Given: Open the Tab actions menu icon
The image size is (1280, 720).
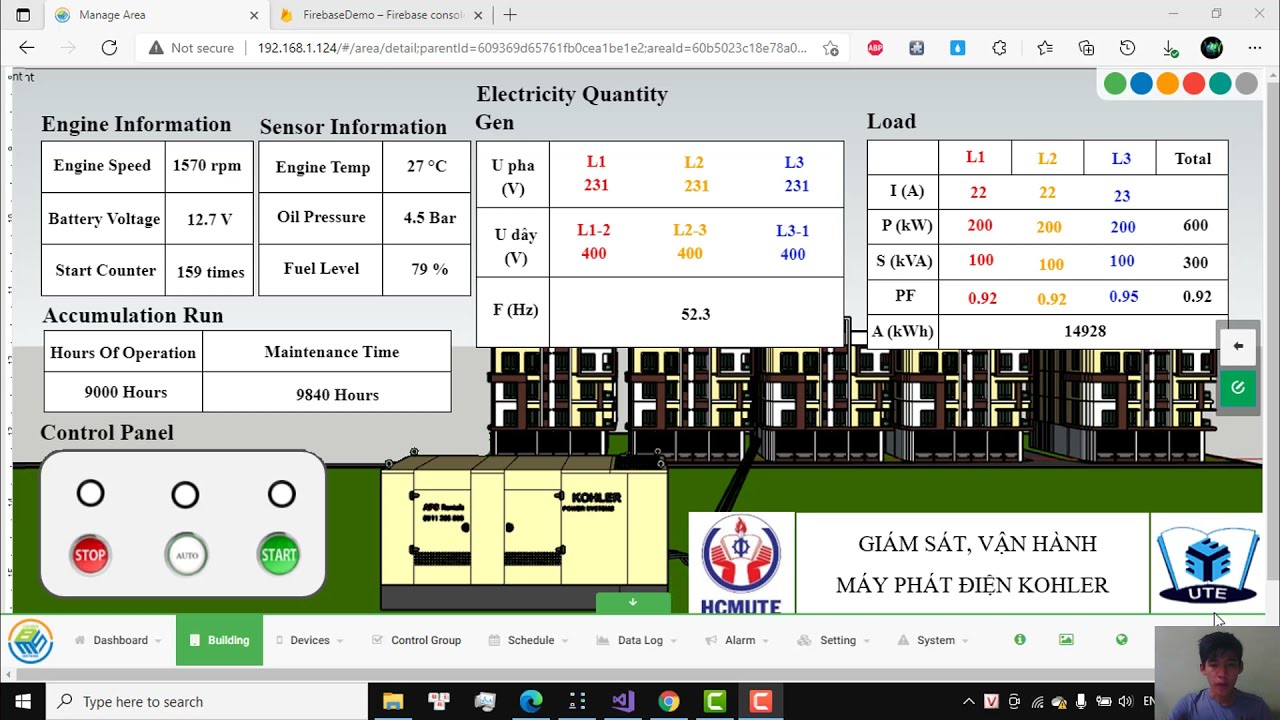Looking at the screenshot, I should tap(23, 15).
